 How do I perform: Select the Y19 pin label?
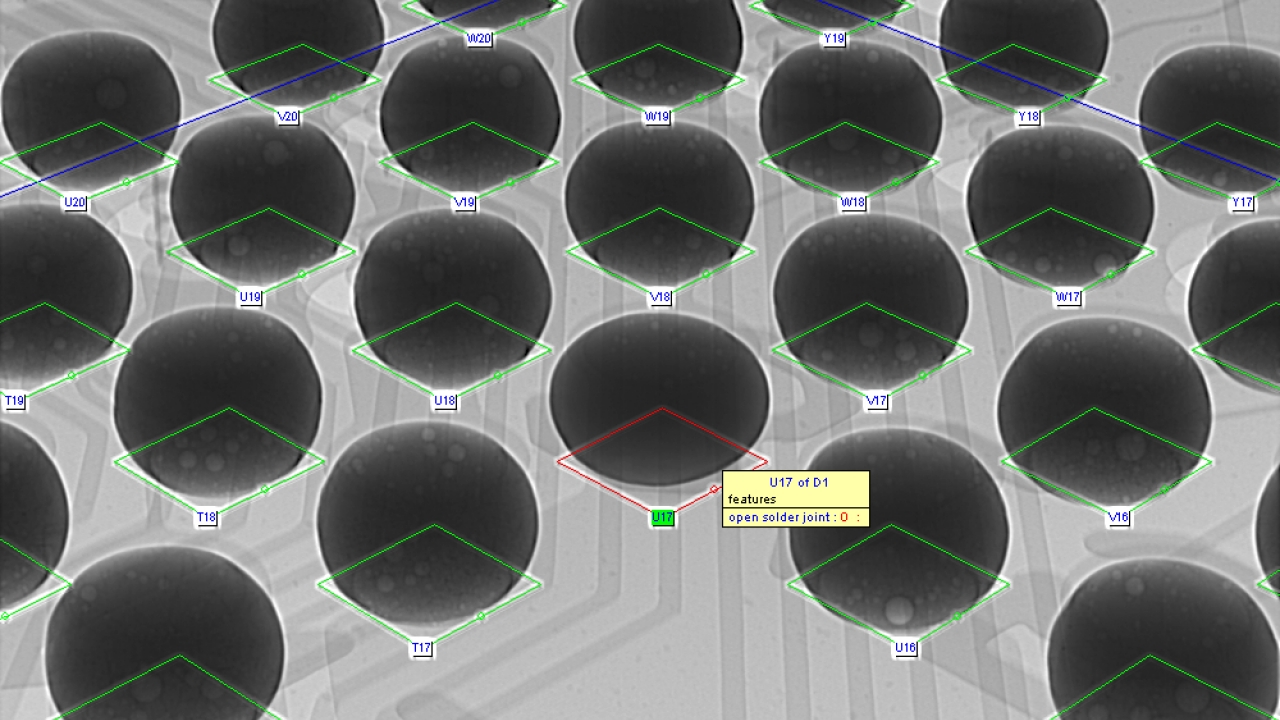tap(833, 39)
